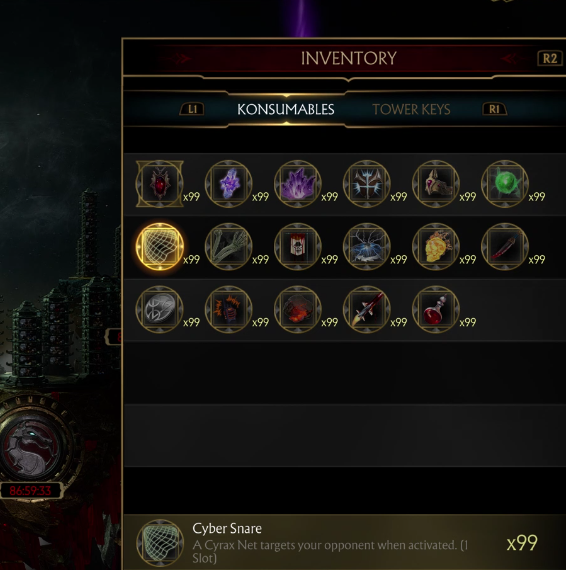The width and height of the screenshot is (566, 570).
Task: Select the red amulet konsumable icon
Action: [160, 184]
